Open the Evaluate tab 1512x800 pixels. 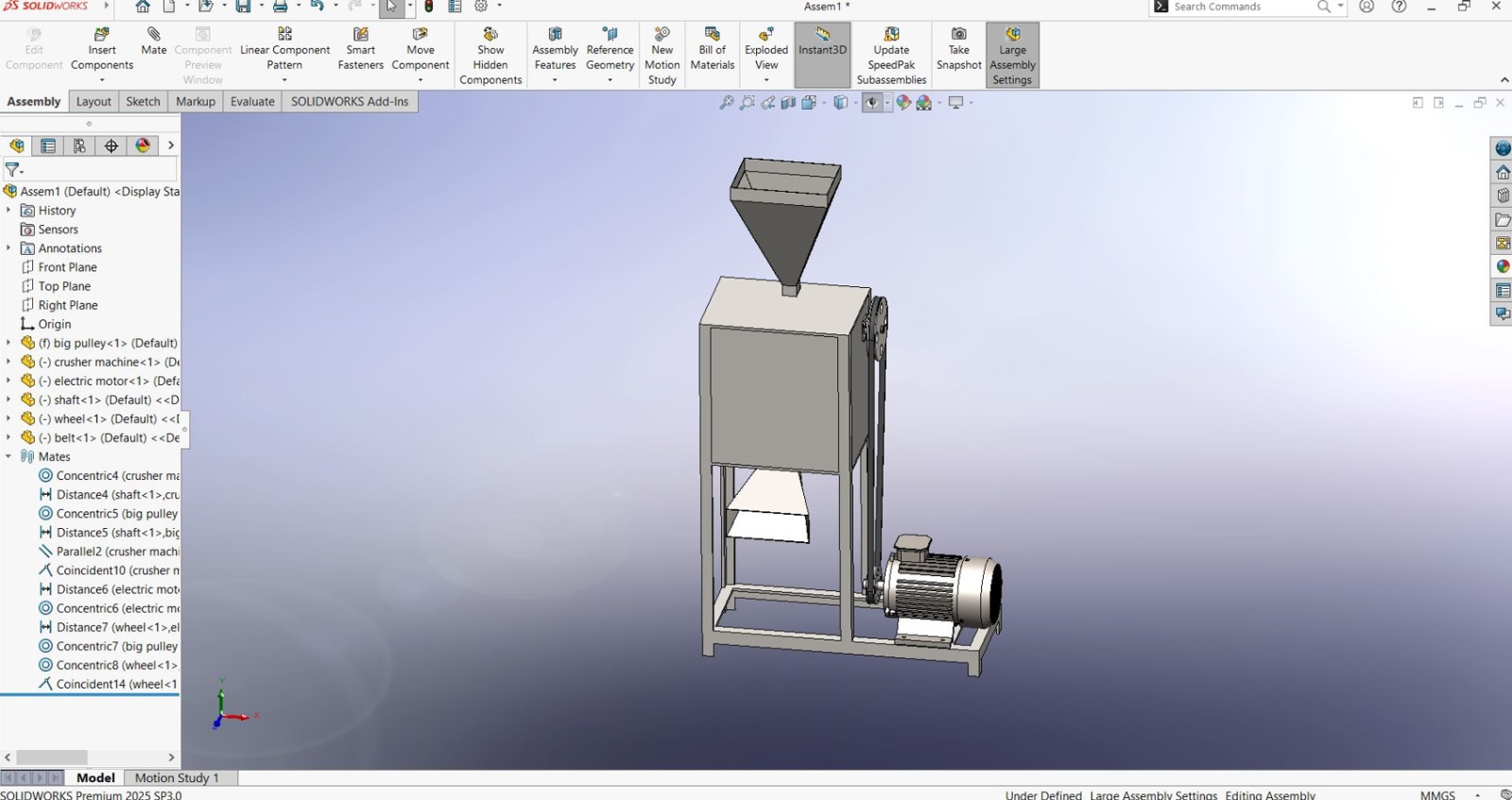[x=252, y=101]
